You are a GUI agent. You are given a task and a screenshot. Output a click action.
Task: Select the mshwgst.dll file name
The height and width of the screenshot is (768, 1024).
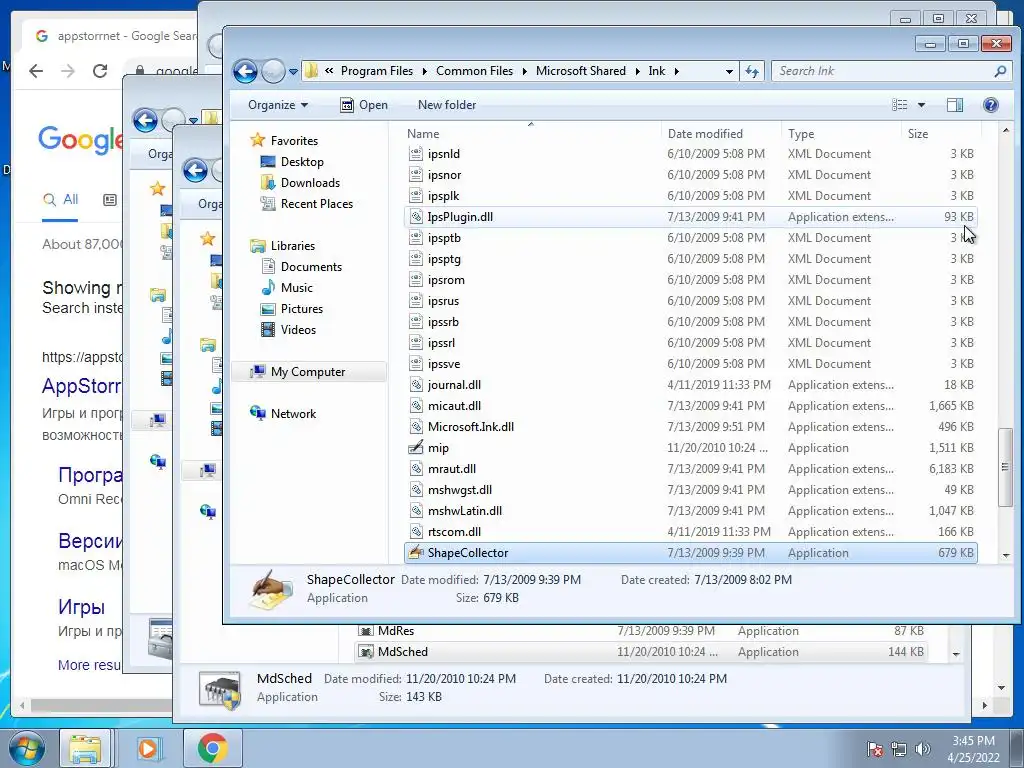click(460, 490)
